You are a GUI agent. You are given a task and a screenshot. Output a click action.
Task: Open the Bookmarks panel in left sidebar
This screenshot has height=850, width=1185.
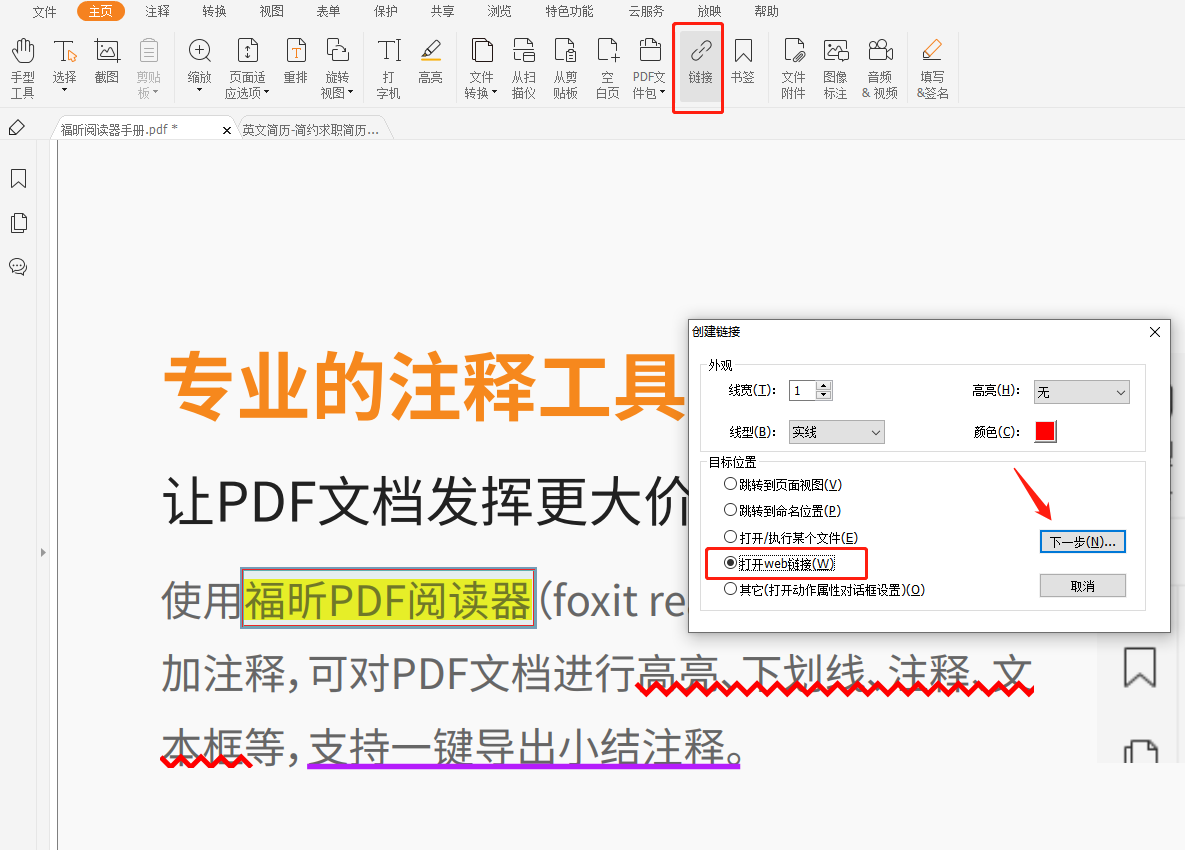pyautogui.click(x=19, y=178)
